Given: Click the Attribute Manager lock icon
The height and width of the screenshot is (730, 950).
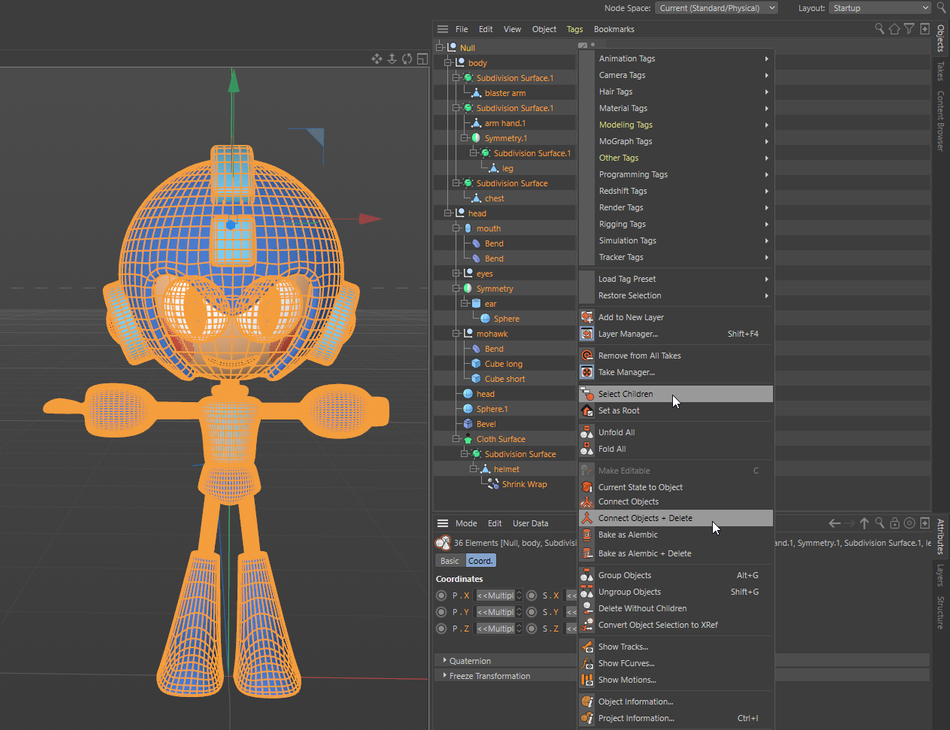Looking at the screenshot, I should tap(894, 523).
